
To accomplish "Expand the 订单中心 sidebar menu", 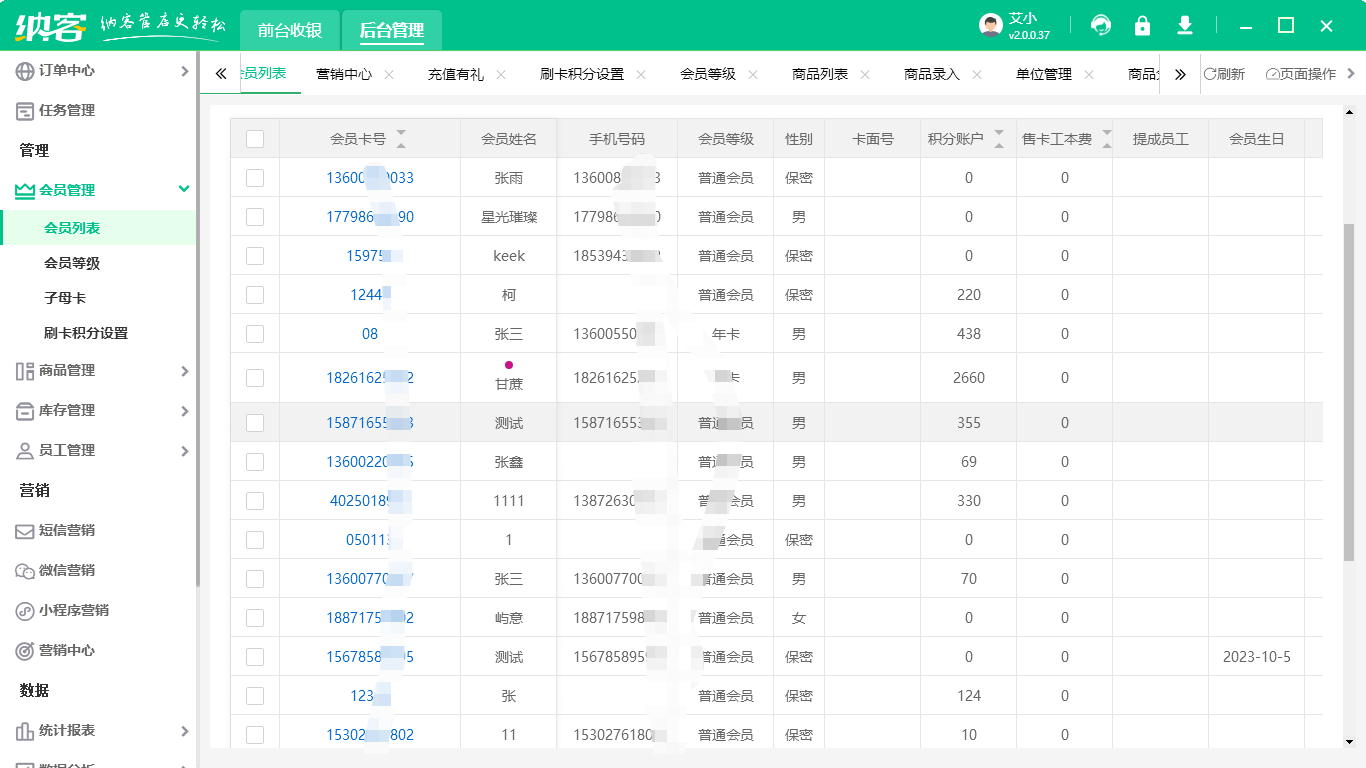I will click(184, 71).
